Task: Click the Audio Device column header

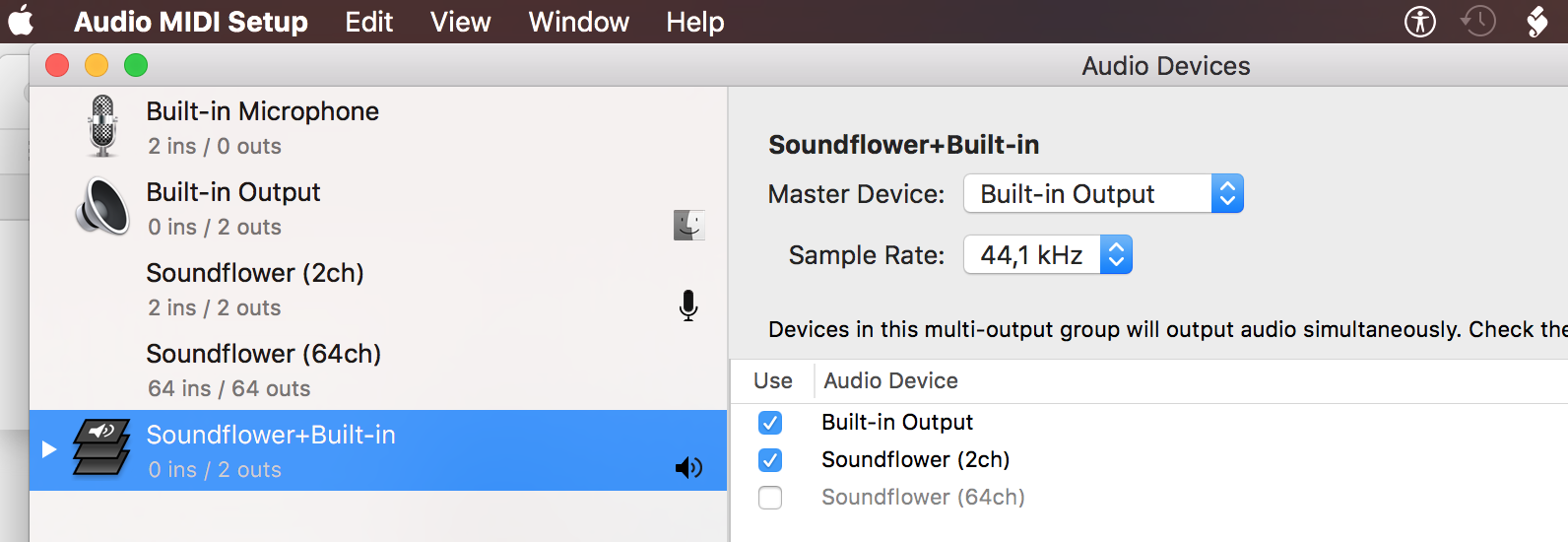Action: click(890, 381)
